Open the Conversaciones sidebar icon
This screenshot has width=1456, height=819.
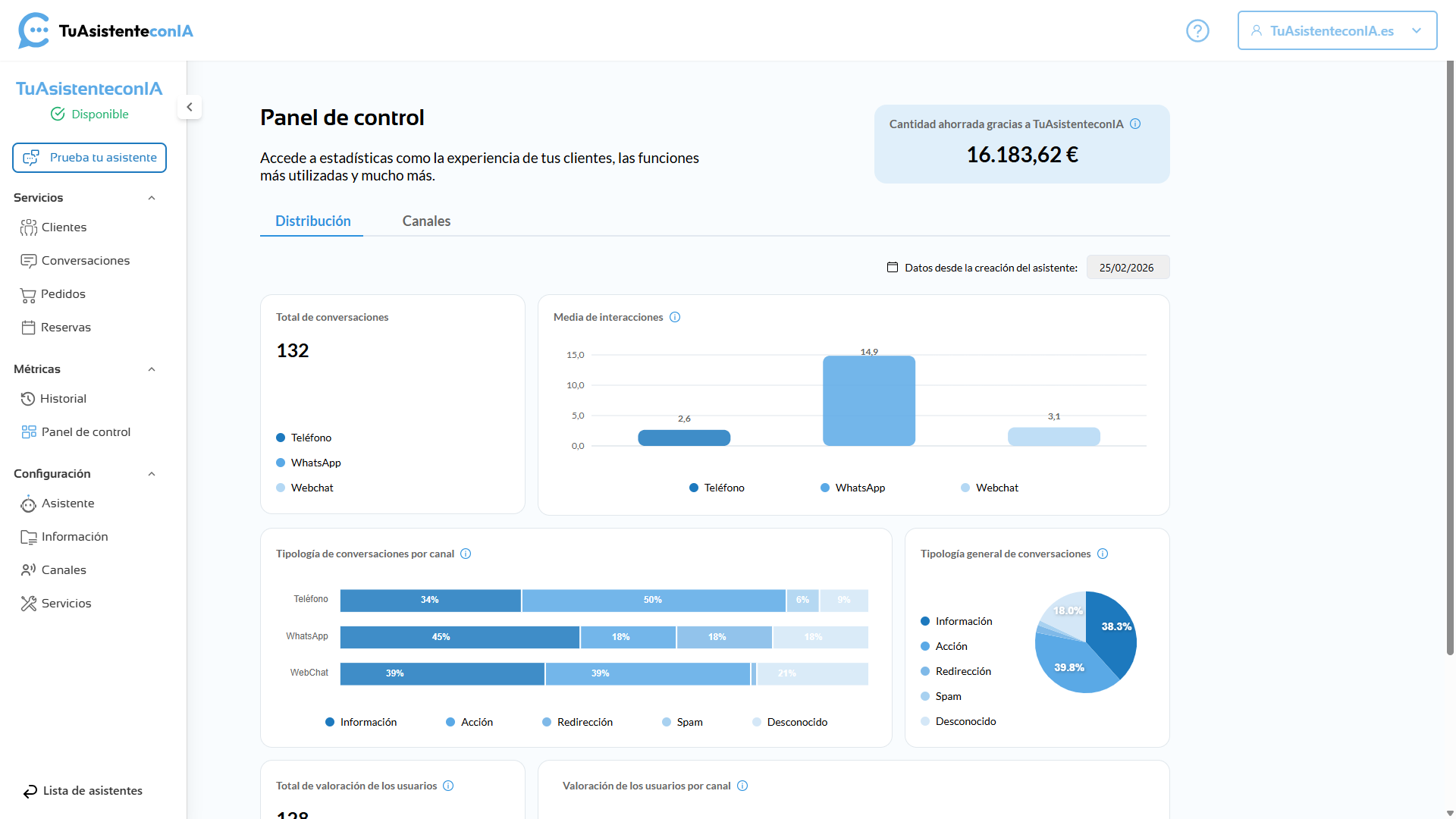point(29,261)
